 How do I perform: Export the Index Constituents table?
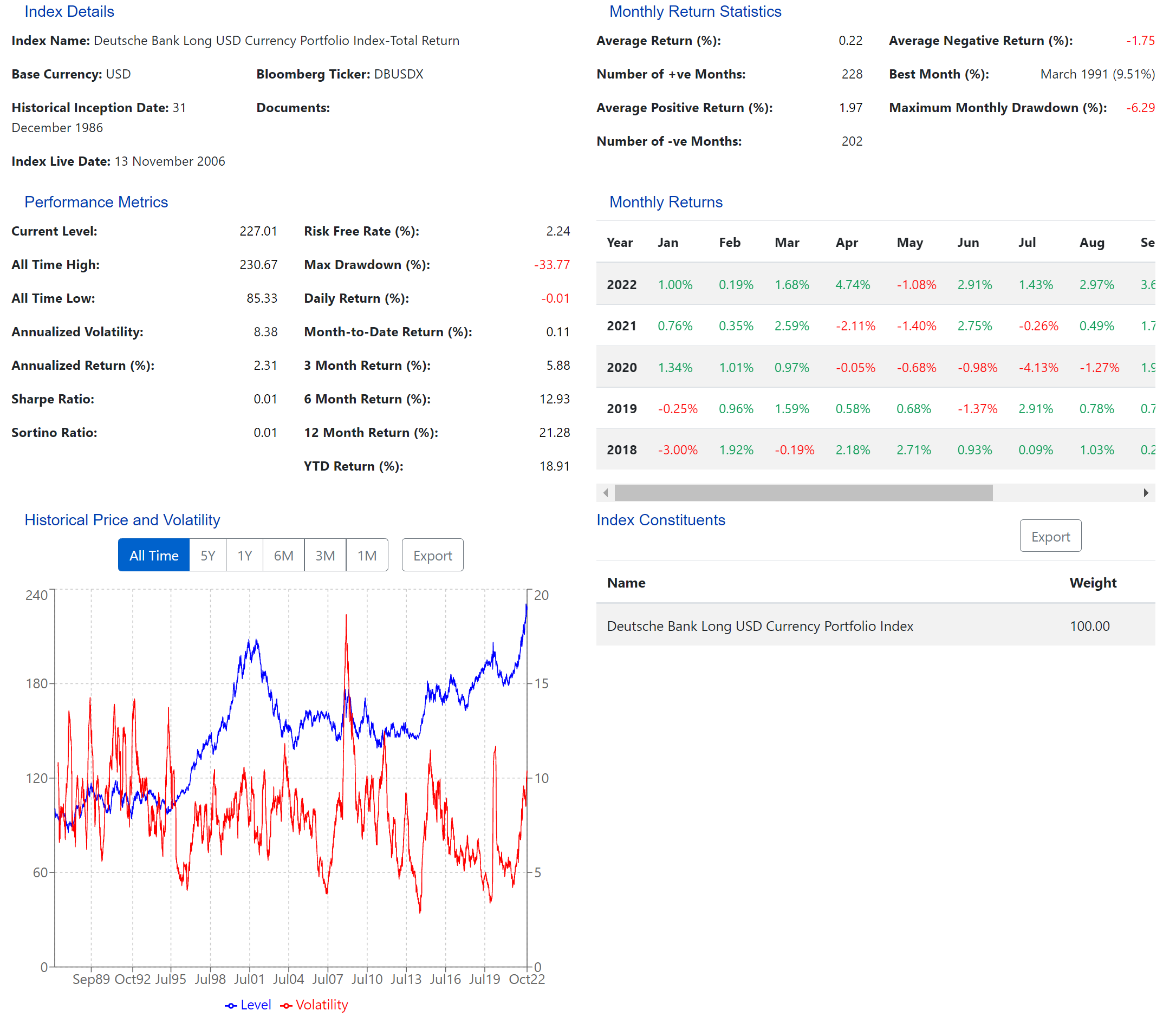click(x=1050, y=536)
